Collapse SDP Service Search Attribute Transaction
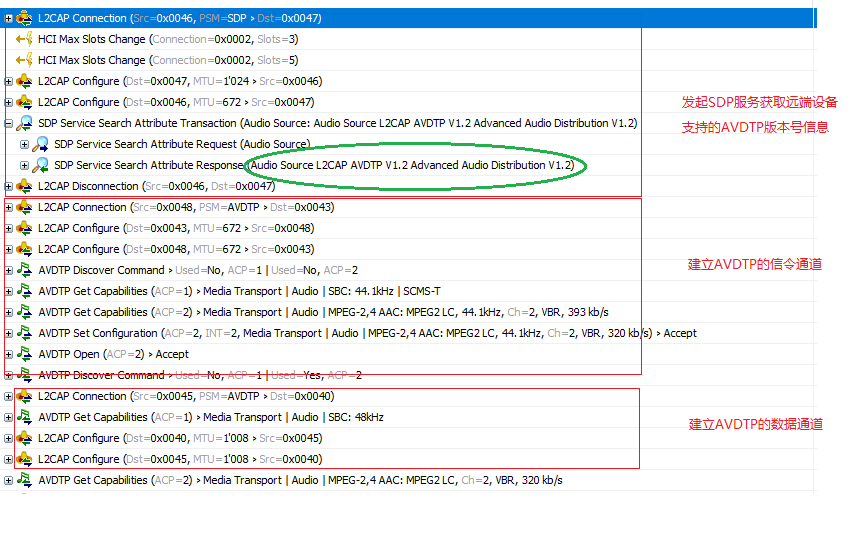The height and width of the screenshot is (533, 853). coord(8,124)
